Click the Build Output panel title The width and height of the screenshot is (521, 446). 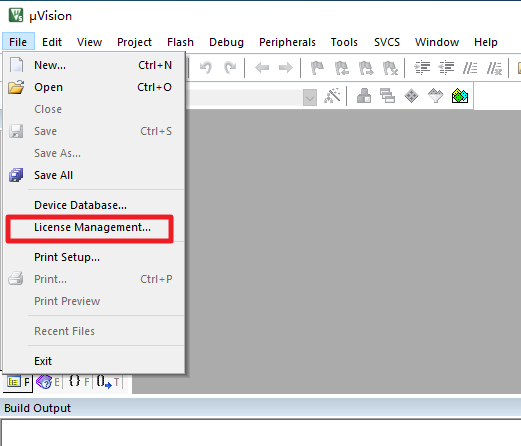tap(37, 408)
